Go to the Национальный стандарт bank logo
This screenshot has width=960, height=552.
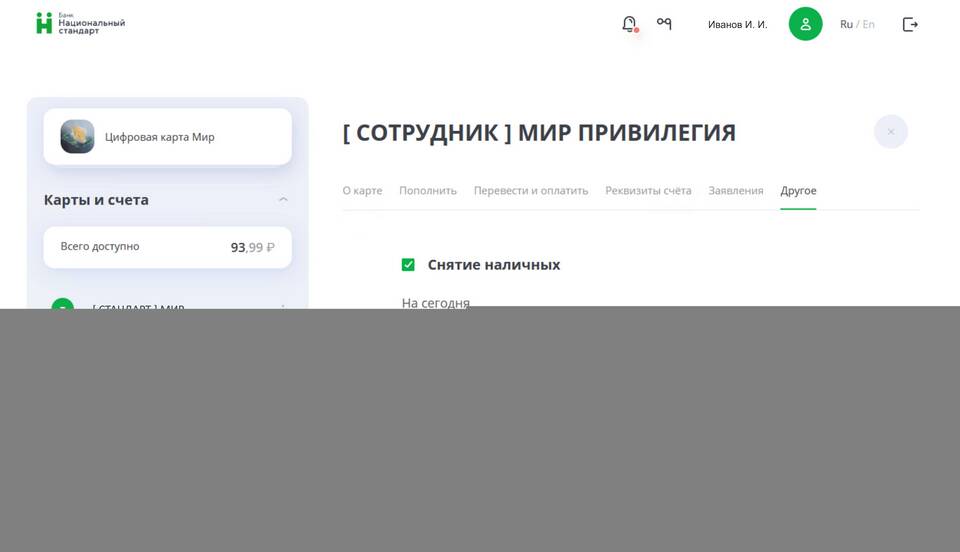pos(80,23)
